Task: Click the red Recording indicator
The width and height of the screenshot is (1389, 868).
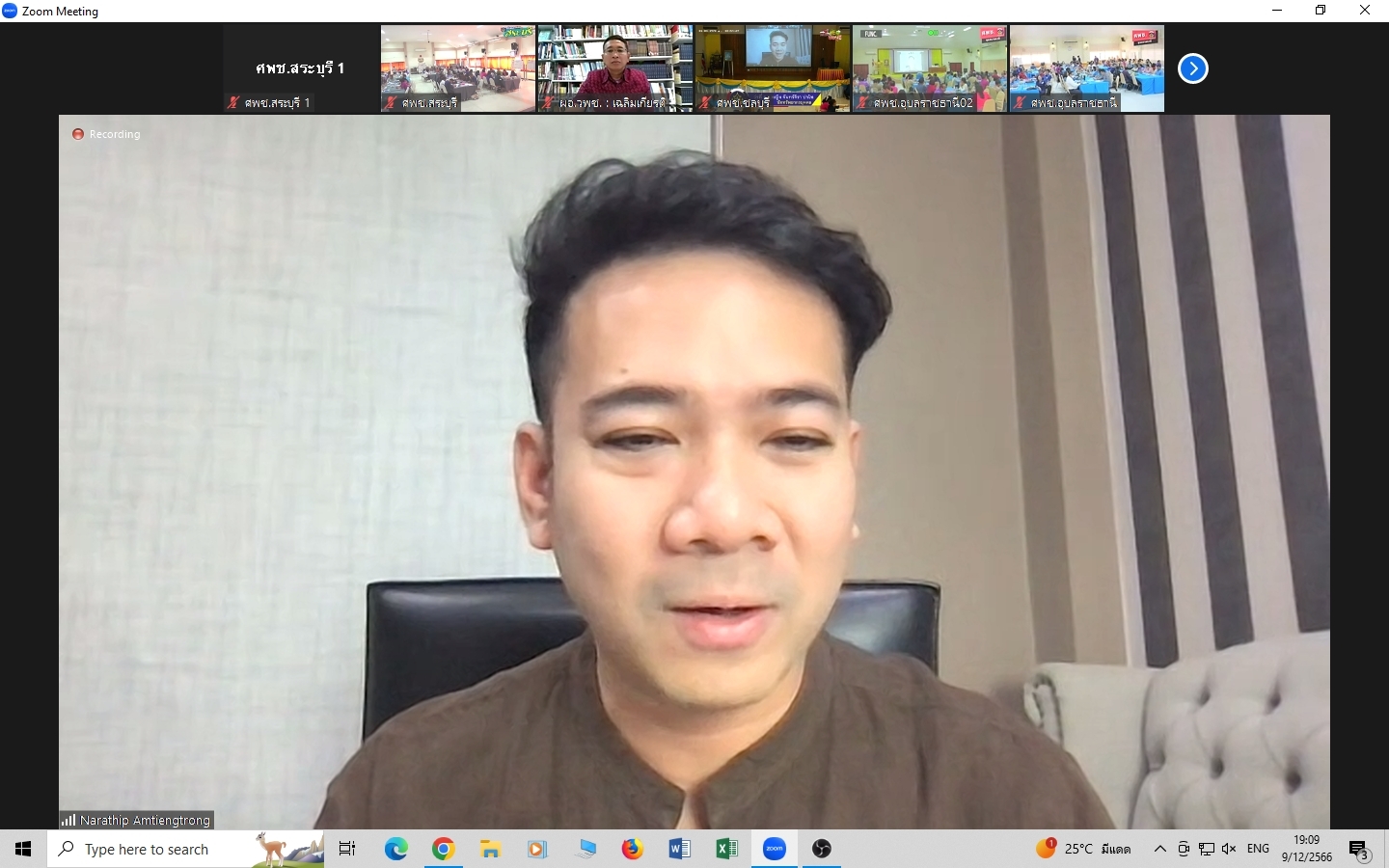Action: click(78, 134)
